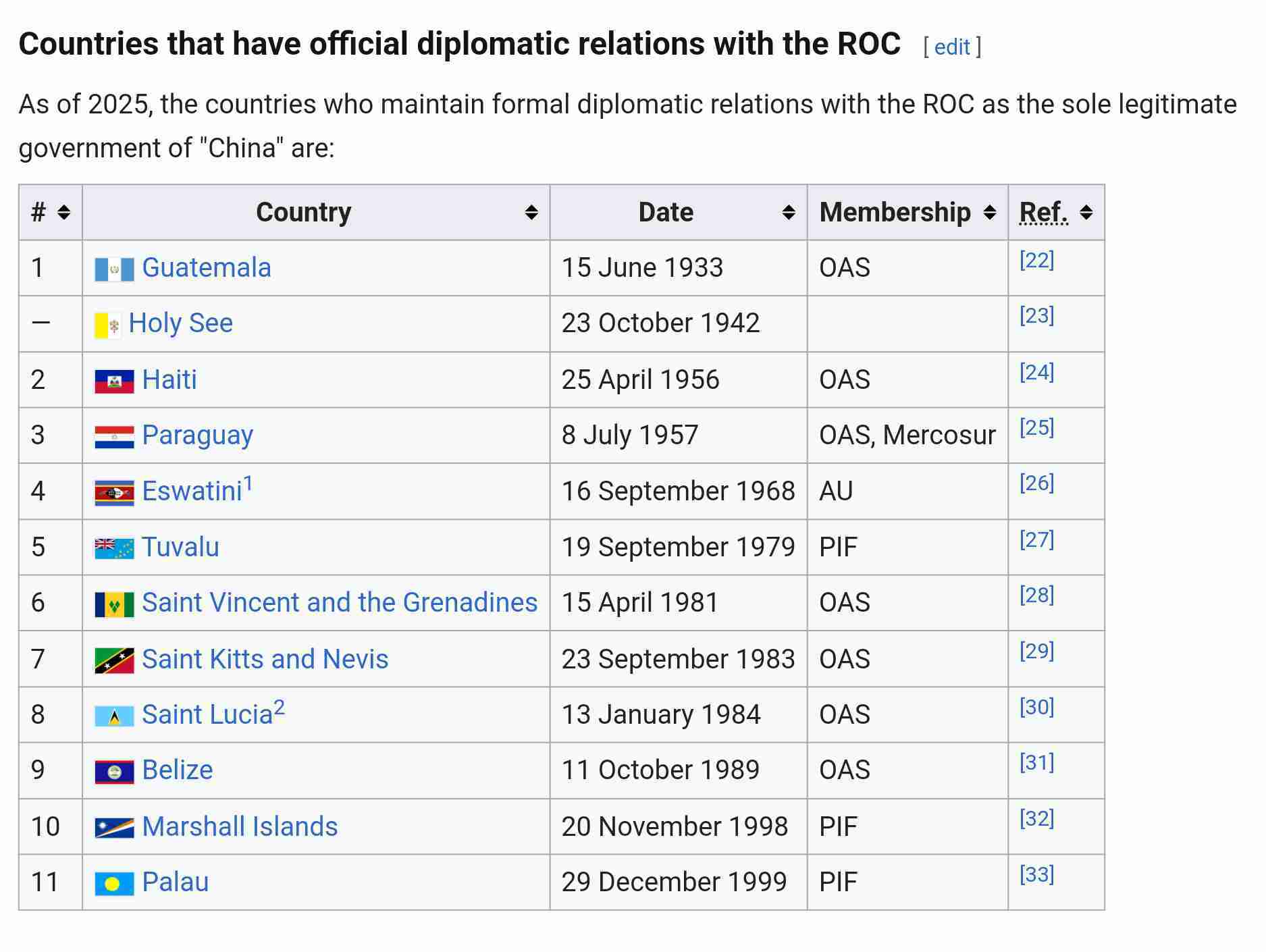Sort table by Date column arrows
Screen dimensions: 1266x952
tap(789, 213)
